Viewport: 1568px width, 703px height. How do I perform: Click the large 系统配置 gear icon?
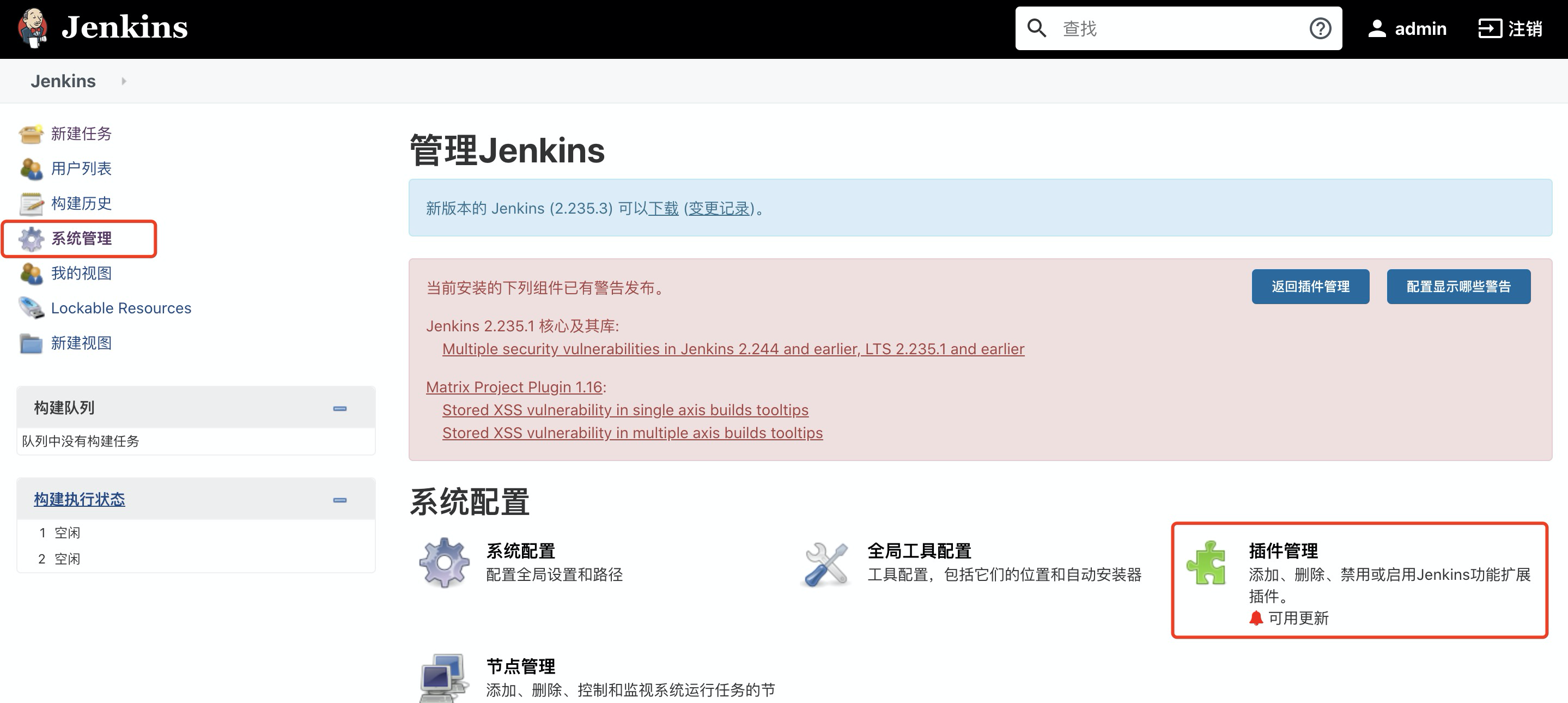443,562
